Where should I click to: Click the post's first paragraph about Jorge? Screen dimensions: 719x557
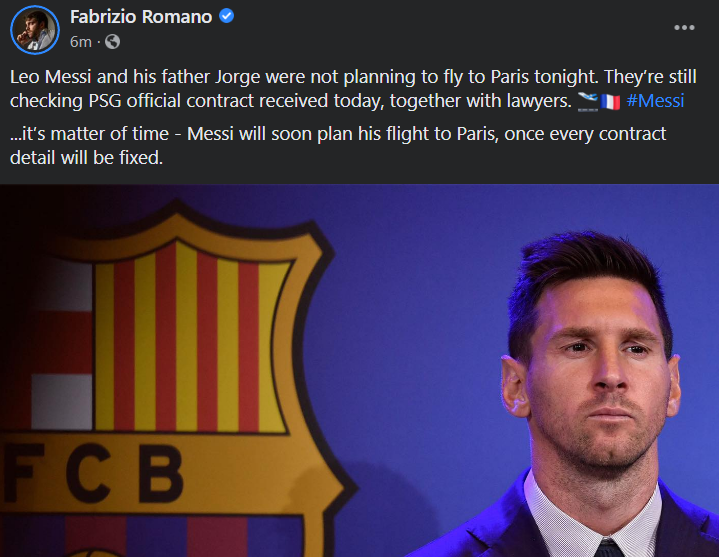[353, 89]
